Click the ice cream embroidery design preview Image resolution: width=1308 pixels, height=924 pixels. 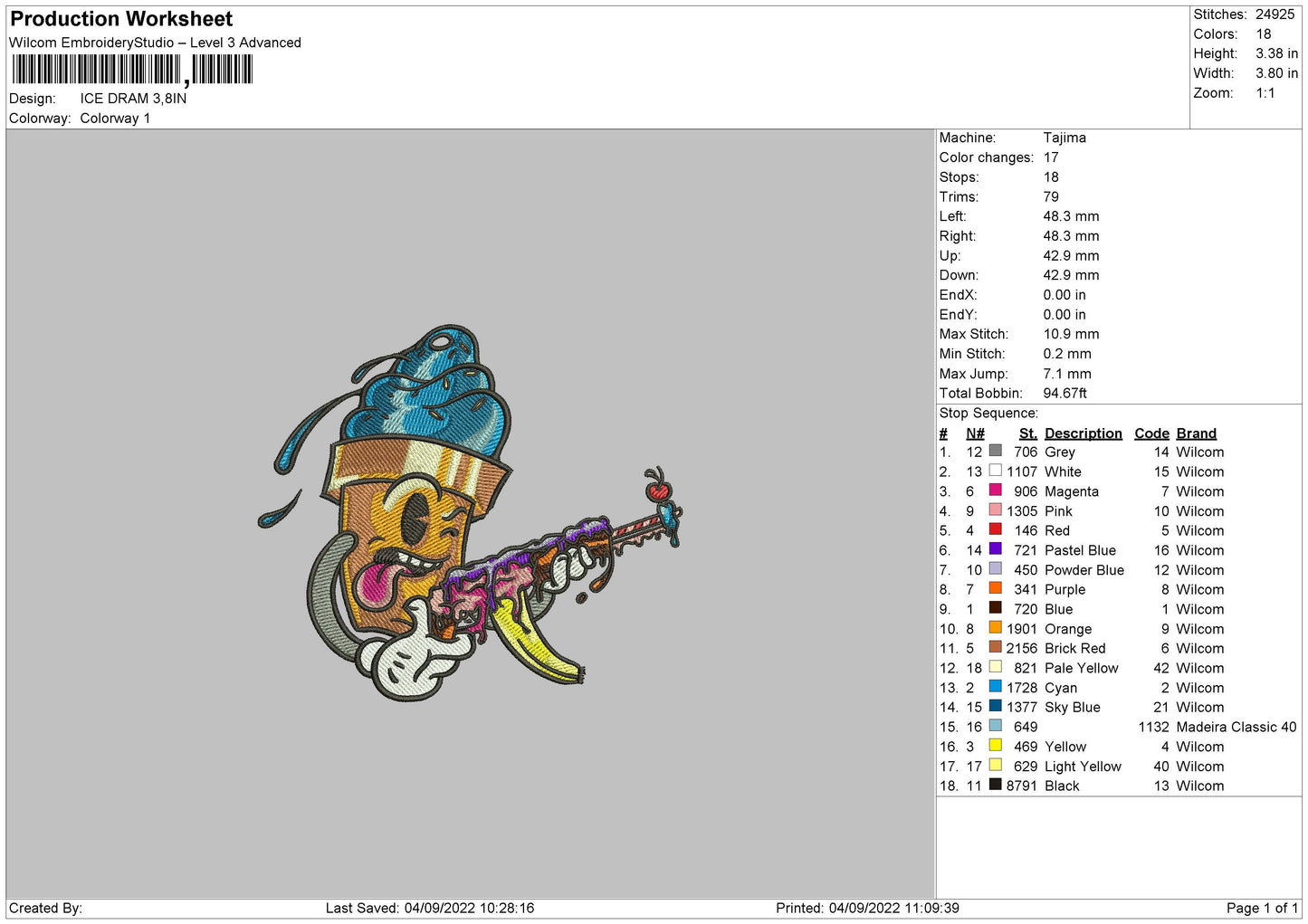point(470,513)
